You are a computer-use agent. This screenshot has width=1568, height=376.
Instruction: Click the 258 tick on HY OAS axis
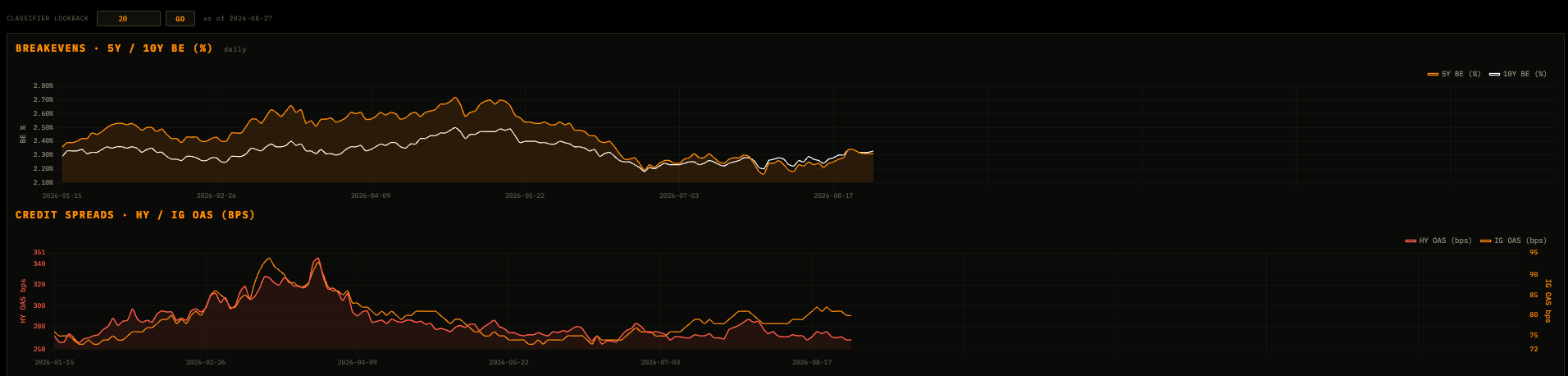point(39,349)
